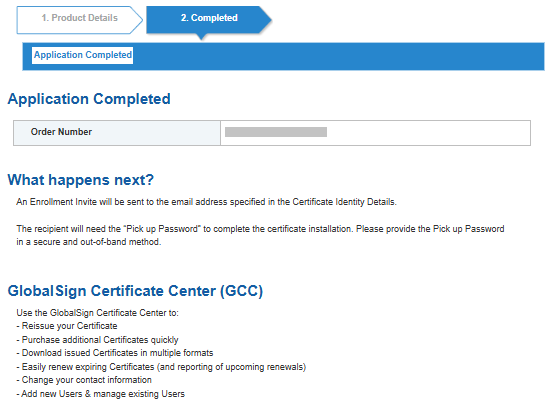The height and width of the screenshot is (408, 553).
Task: Click the Enrollment Invite sentence
Action: click(206, 202)
